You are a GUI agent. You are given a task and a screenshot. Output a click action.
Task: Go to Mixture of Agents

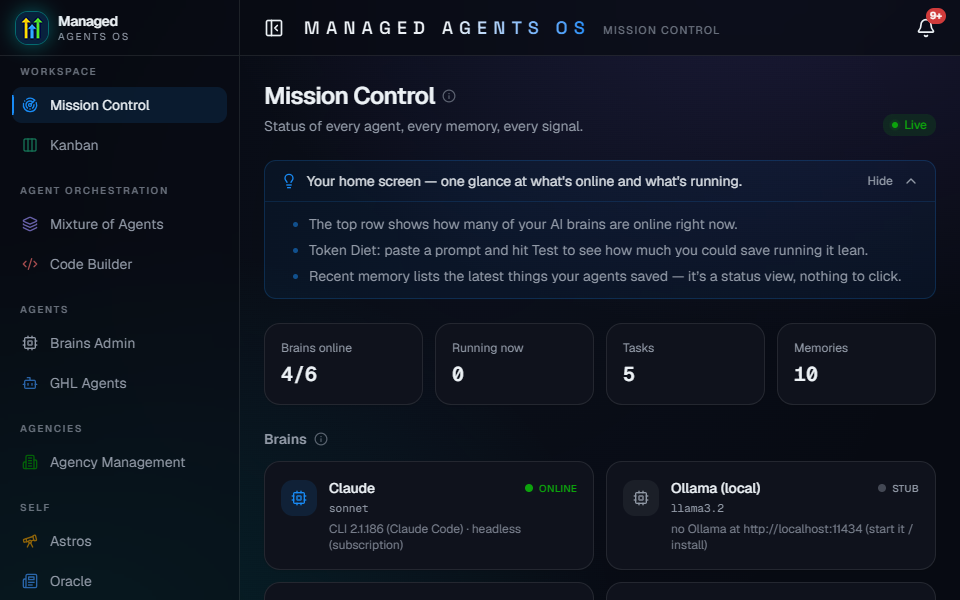click(119, 224)
